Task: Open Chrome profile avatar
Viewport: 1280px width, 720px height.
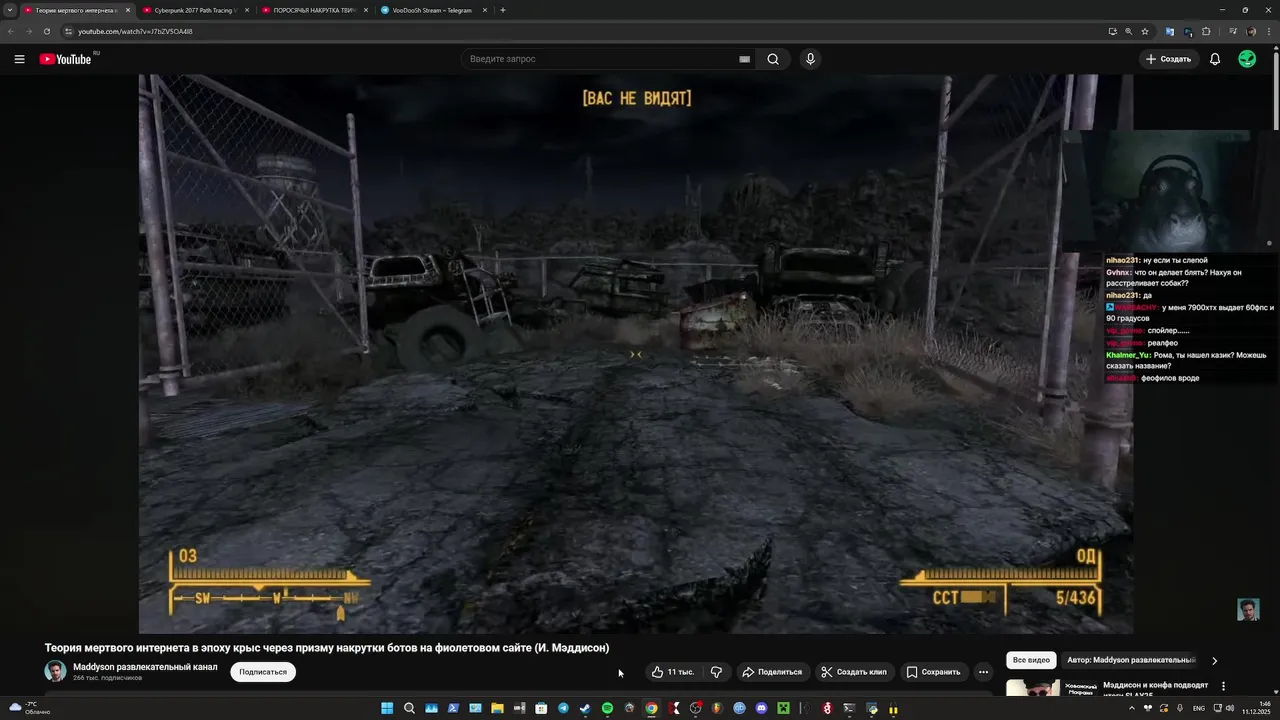Action: (1251, 31)
